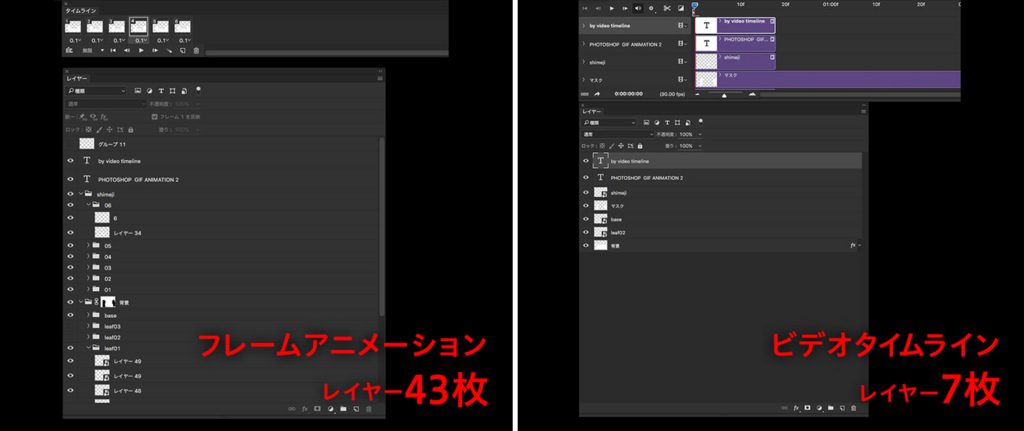Click unify layer visibility icon in left panel

click(x=94, y=117)
